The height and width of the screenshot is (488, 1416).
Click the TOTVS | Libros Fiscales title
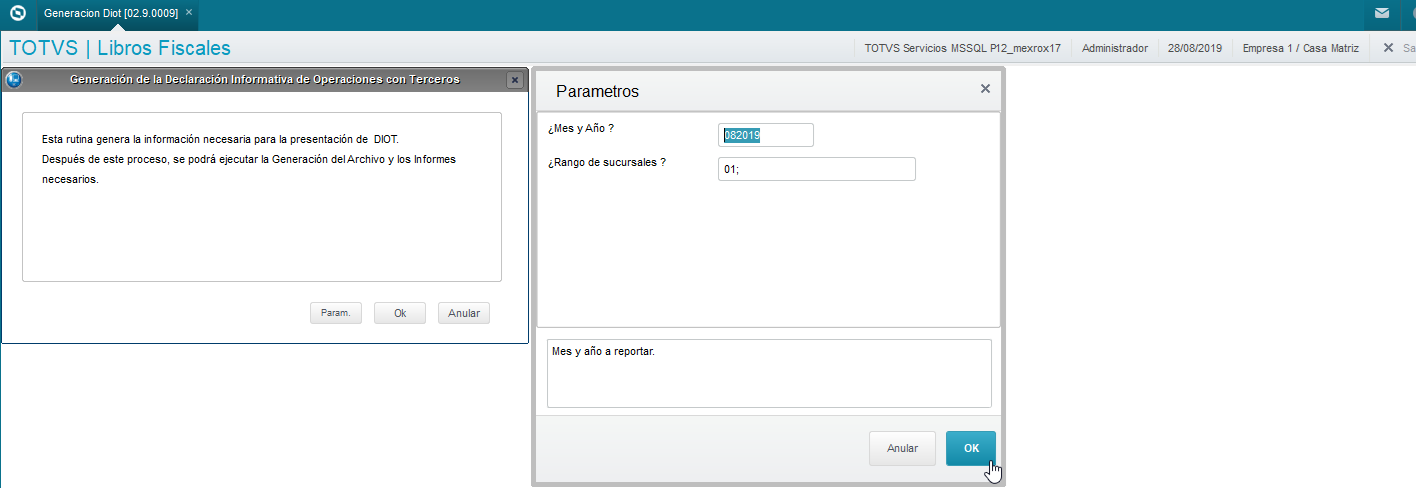tap(120, 48)
